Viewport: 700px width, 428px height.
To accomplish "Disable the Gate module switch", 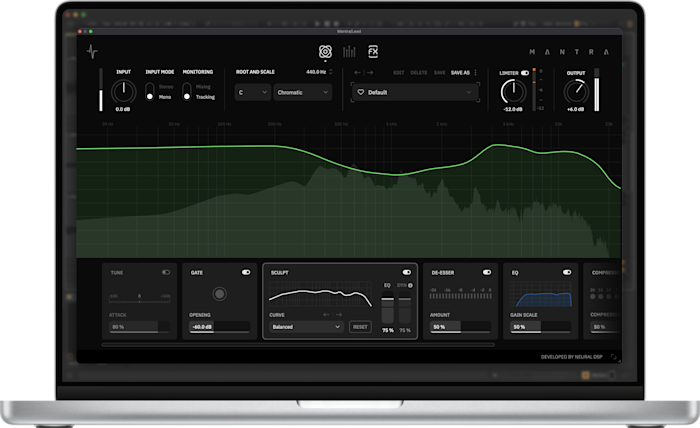I will pyautogui.click(x=246, y=272).
